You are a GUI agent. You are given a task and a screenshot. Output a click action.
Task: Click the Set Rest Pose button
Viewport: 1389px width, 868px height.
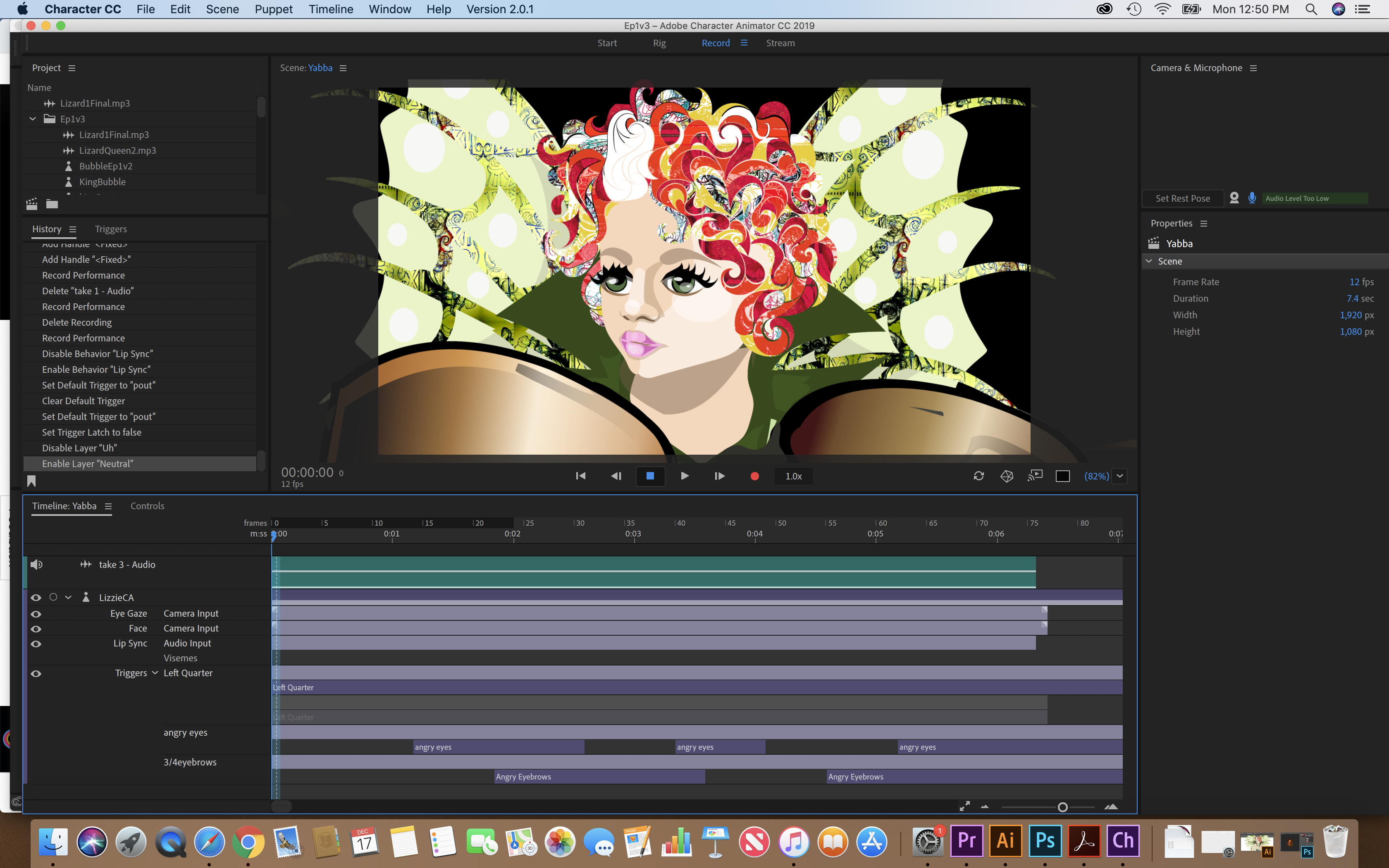pos(1182,198)
